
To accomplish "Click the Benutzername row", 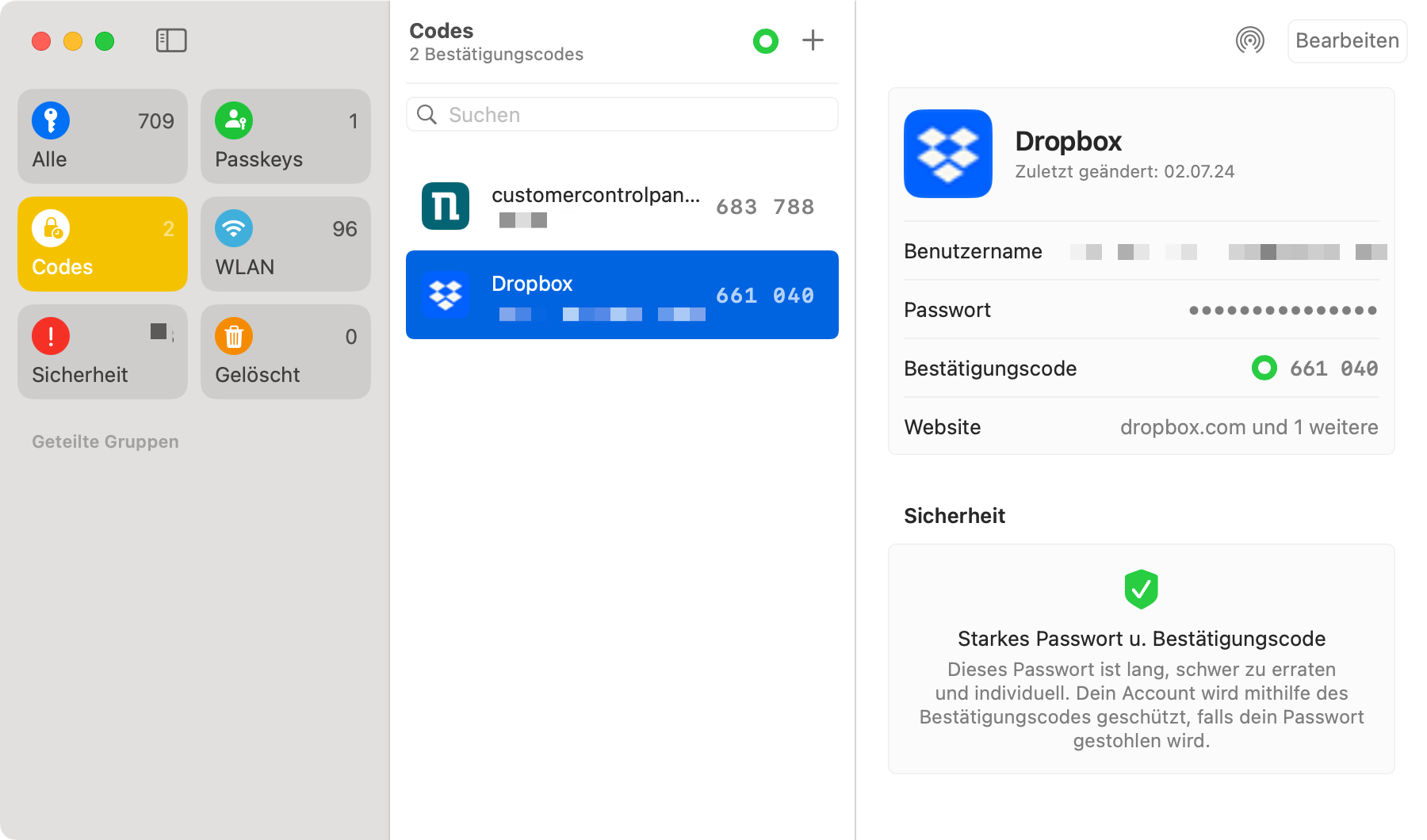I will coord(1142,251).
